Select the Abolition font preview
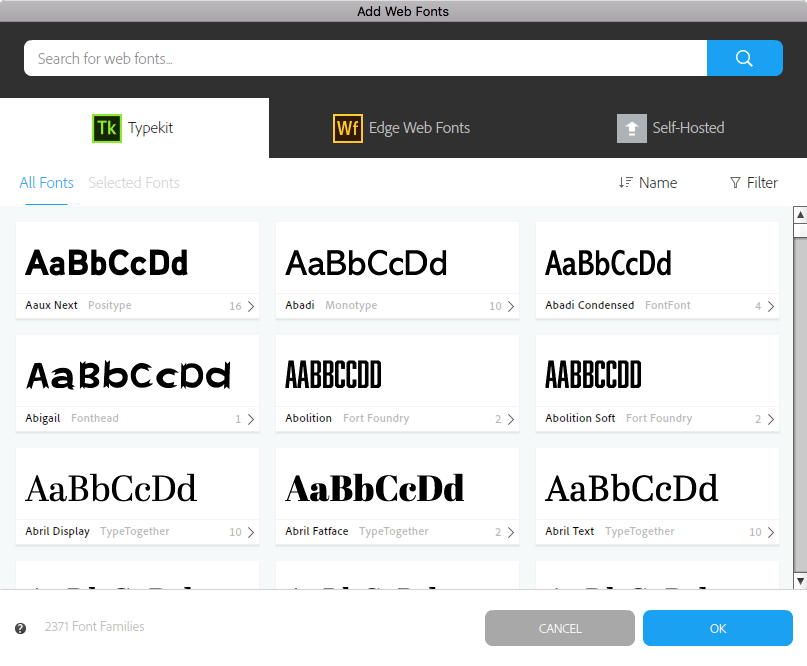Viewport: 807px width, 666px height. click(x=334, y=374)
